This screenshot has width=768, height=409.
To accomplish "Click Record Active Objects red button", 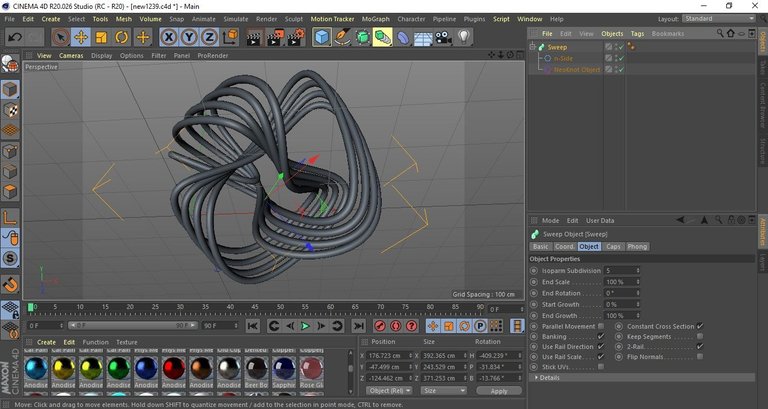I will pos(380,326).
